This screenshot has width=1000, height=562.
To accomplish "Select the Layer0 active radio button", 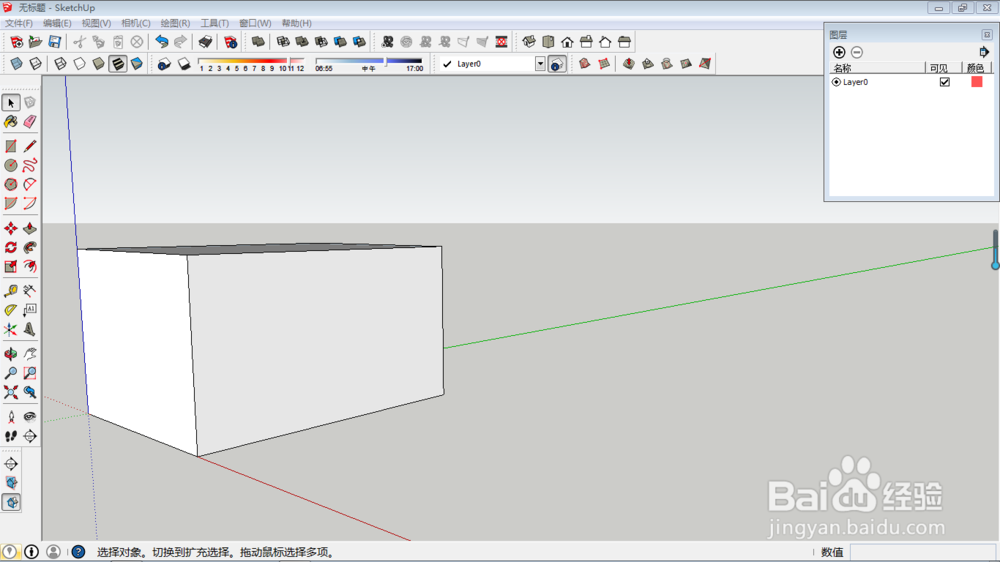I will [x=836, y=82].
